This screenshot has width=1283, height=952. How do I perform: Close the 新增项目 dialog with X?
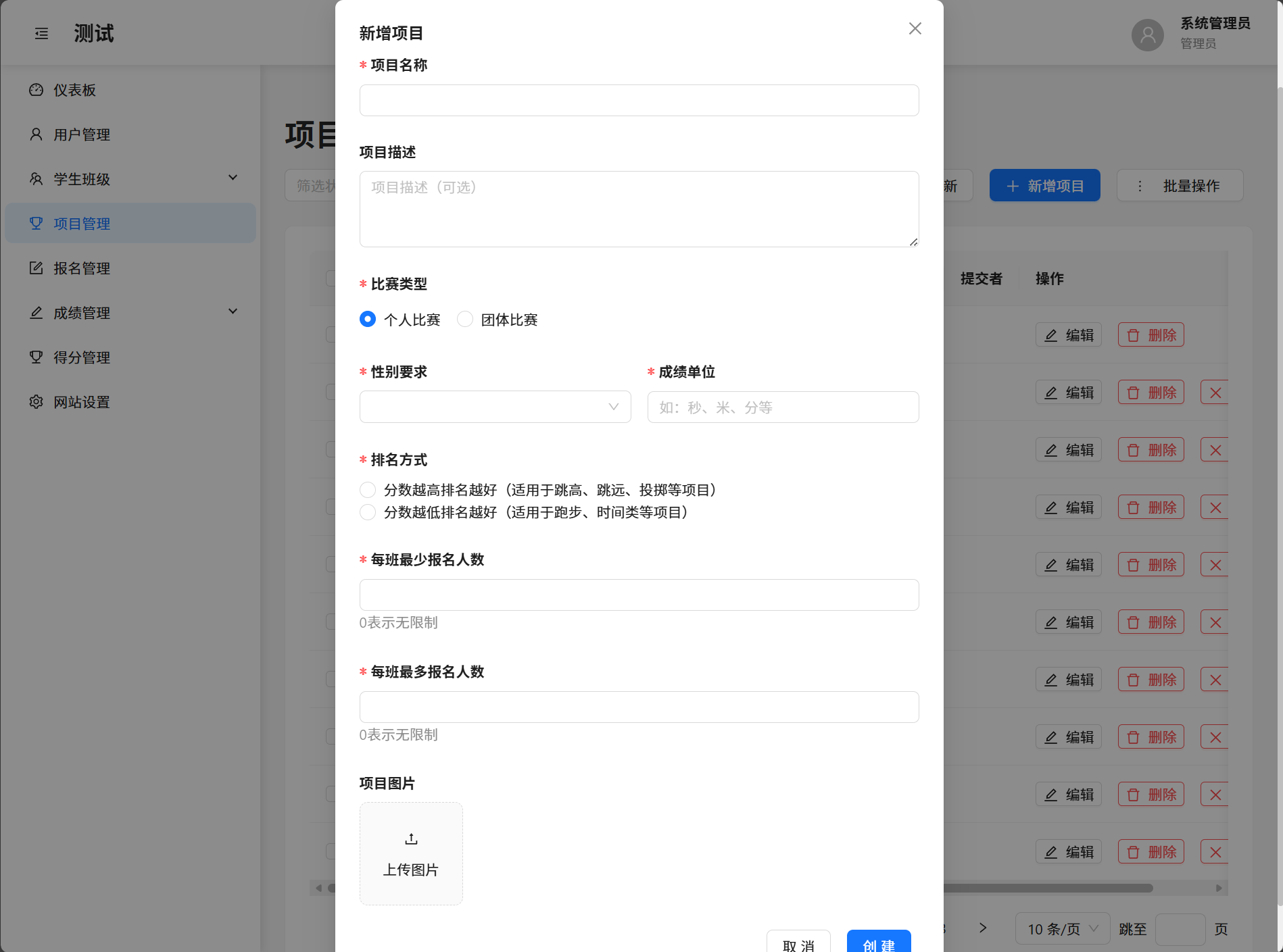click(x=915, y=28)
